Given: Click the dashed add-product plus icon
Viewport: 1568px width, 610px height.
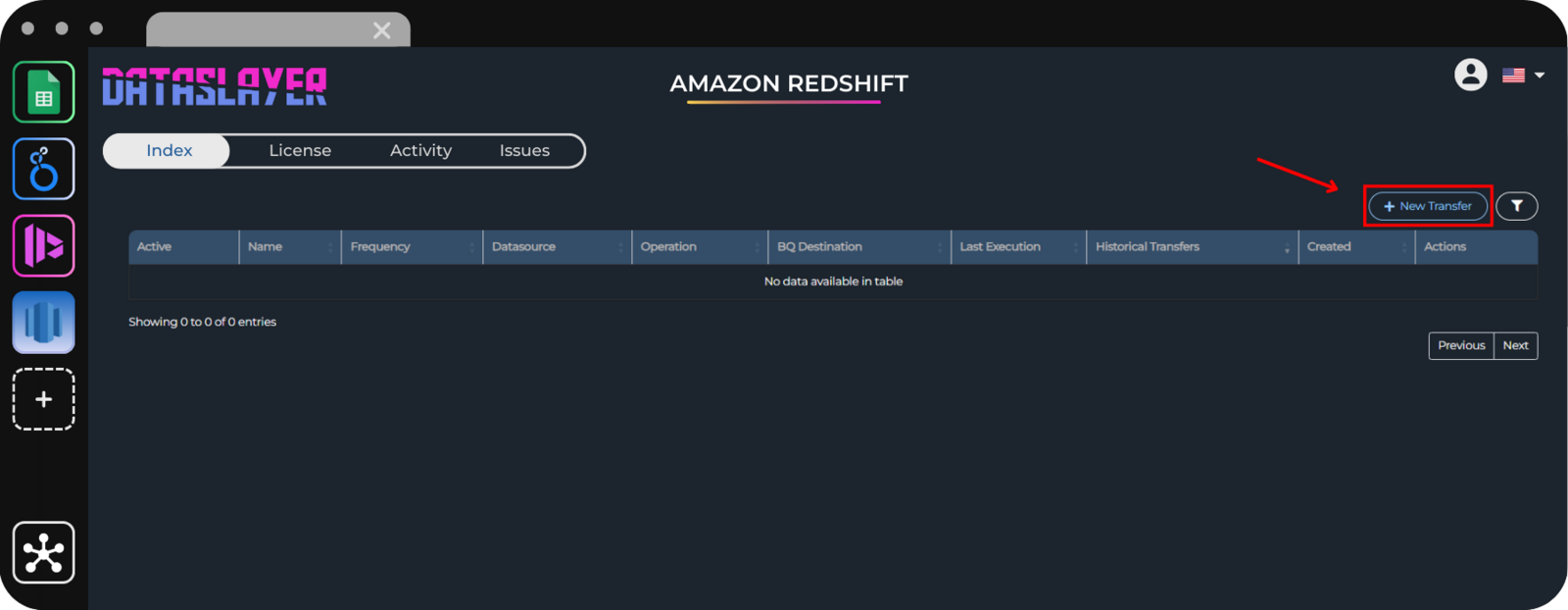Looking at the screenshot, I should [43, 399].
